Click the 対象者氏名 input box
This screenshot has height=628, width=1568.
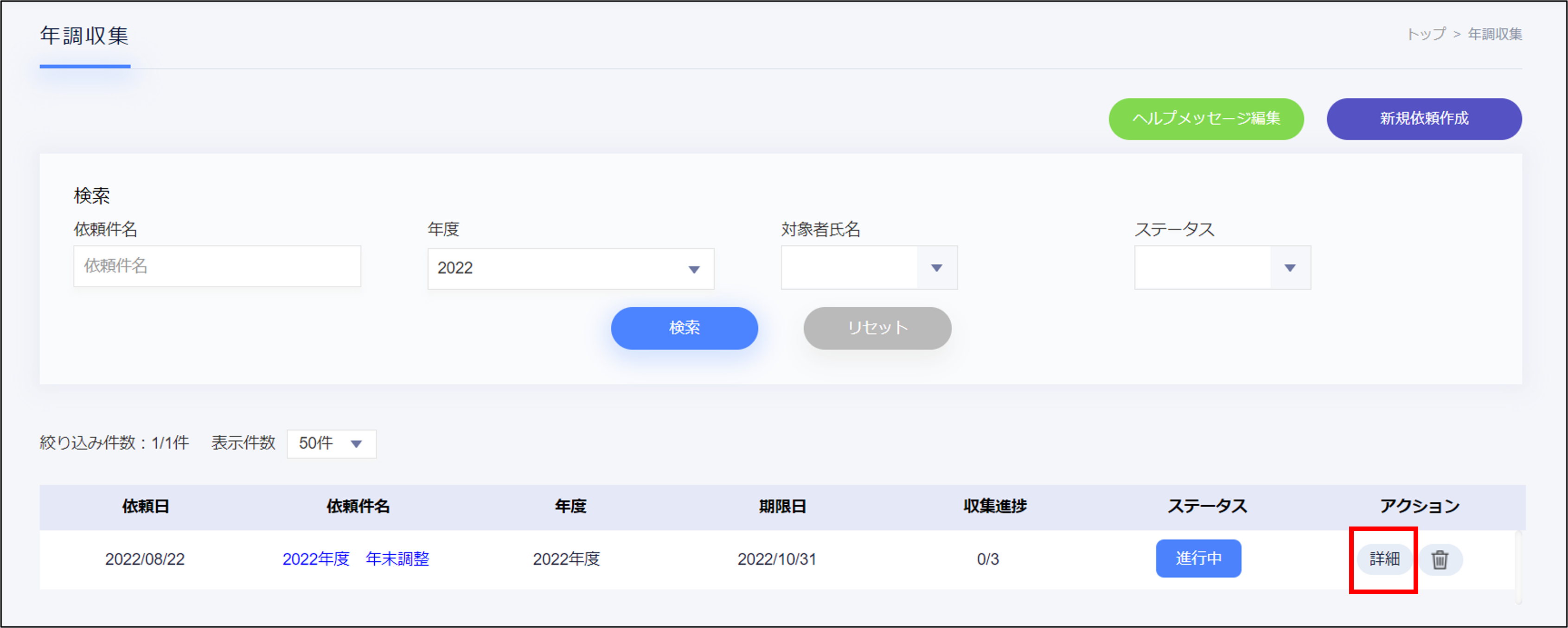849,268
